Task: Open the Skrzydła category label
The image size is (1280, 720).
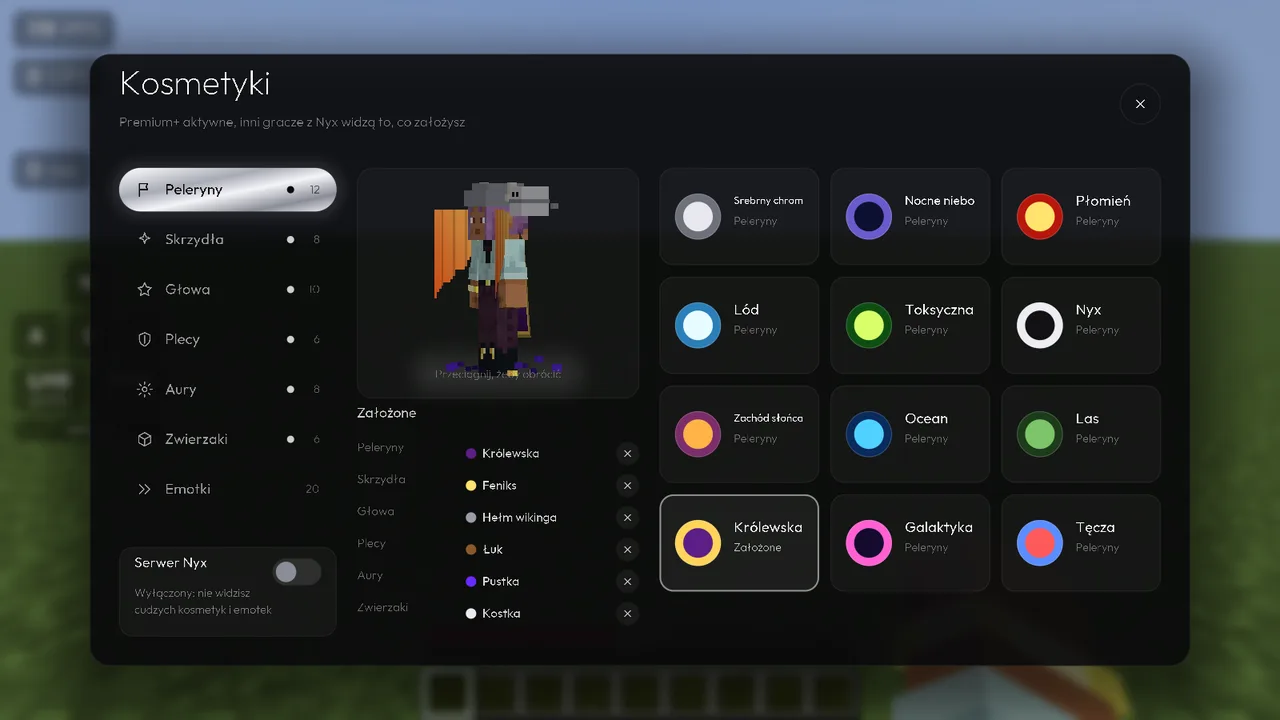Action: (x=194, y=239)
